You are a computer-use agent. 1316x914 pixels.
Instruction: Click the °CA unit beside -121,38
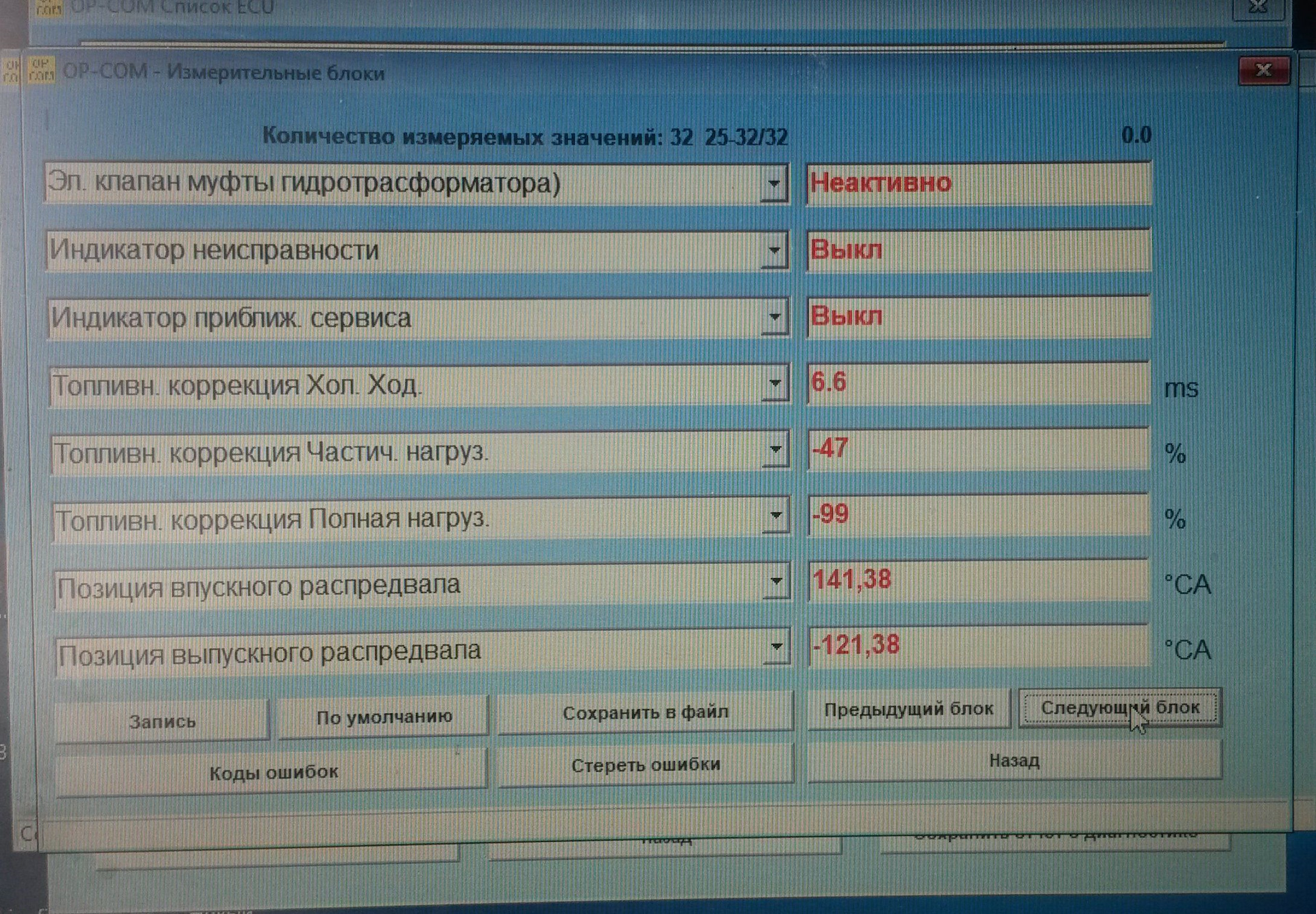(x=1188, y=650)
